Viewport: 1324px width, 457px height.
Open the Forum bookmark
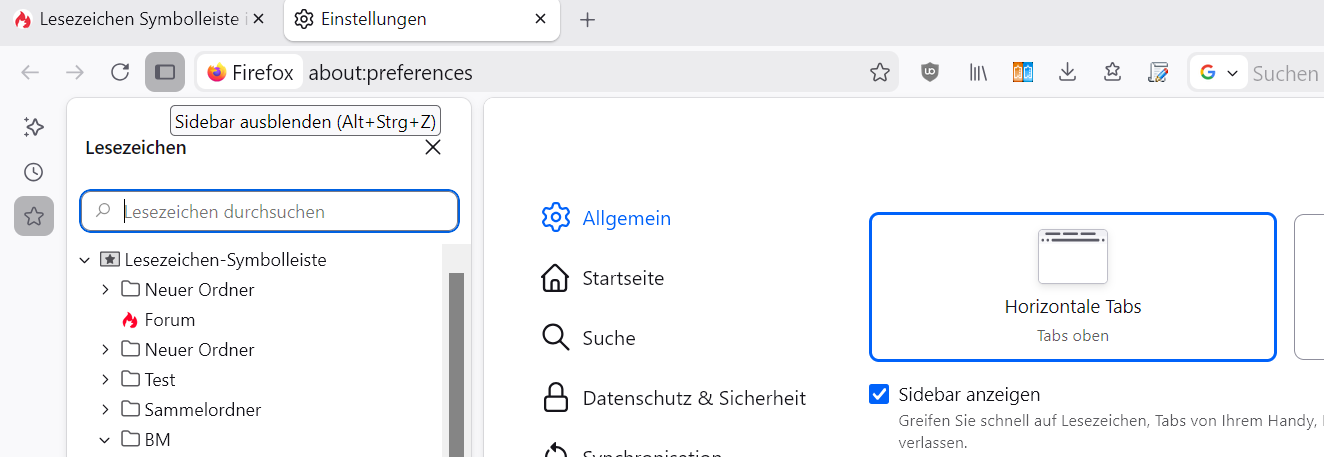click(169, 320)
